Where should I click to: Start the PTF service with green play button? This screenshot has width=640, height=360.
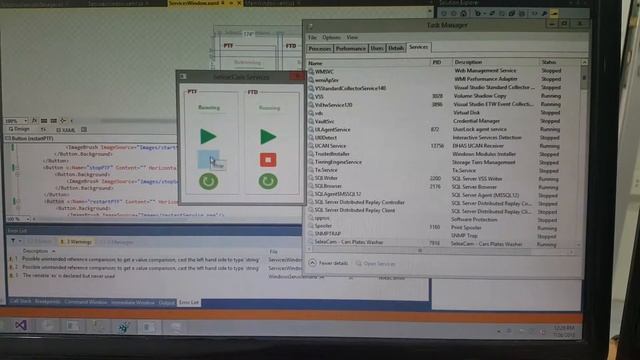coord(208,136)
